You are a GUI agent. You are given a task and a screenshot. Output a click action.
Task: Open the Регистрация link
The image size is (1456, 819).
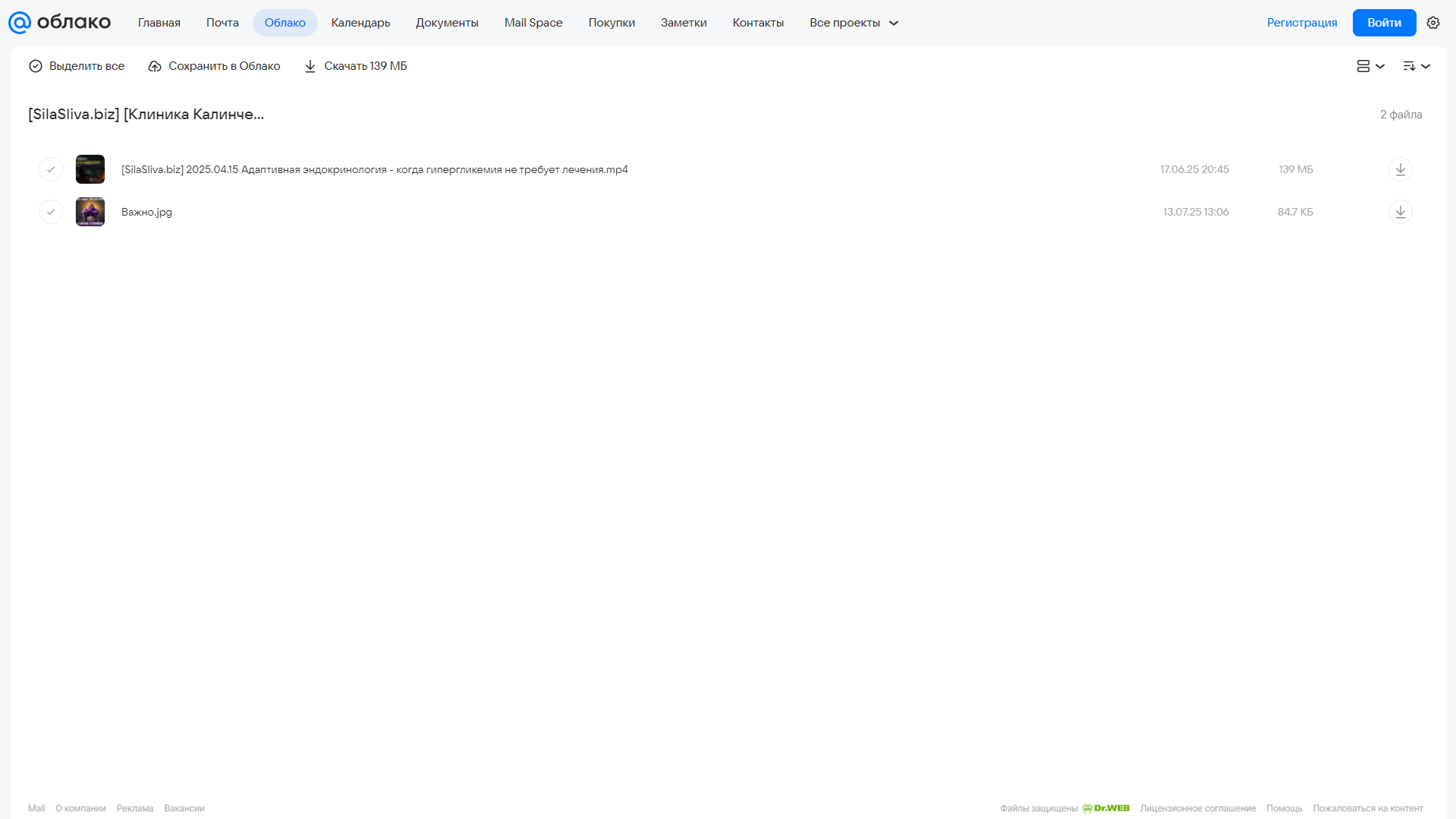[x=1302, y=23]
